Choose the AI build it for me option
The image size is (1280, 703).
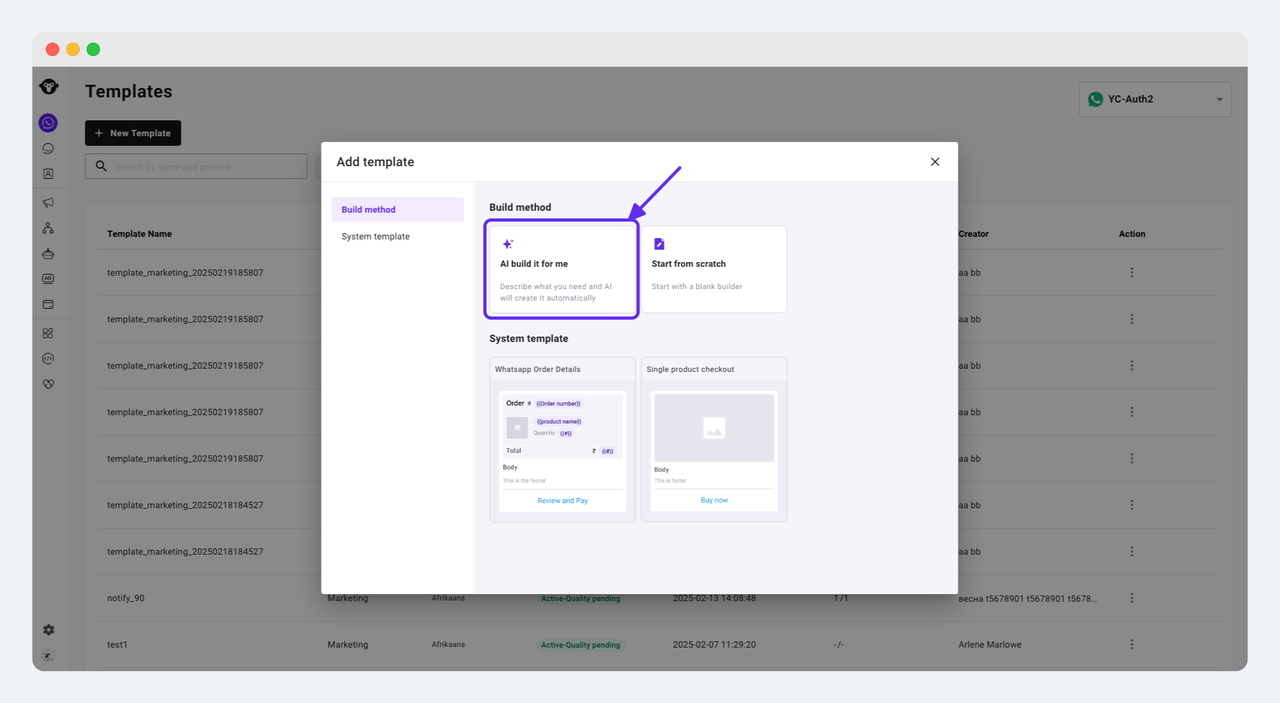click(x=563, y=270)
